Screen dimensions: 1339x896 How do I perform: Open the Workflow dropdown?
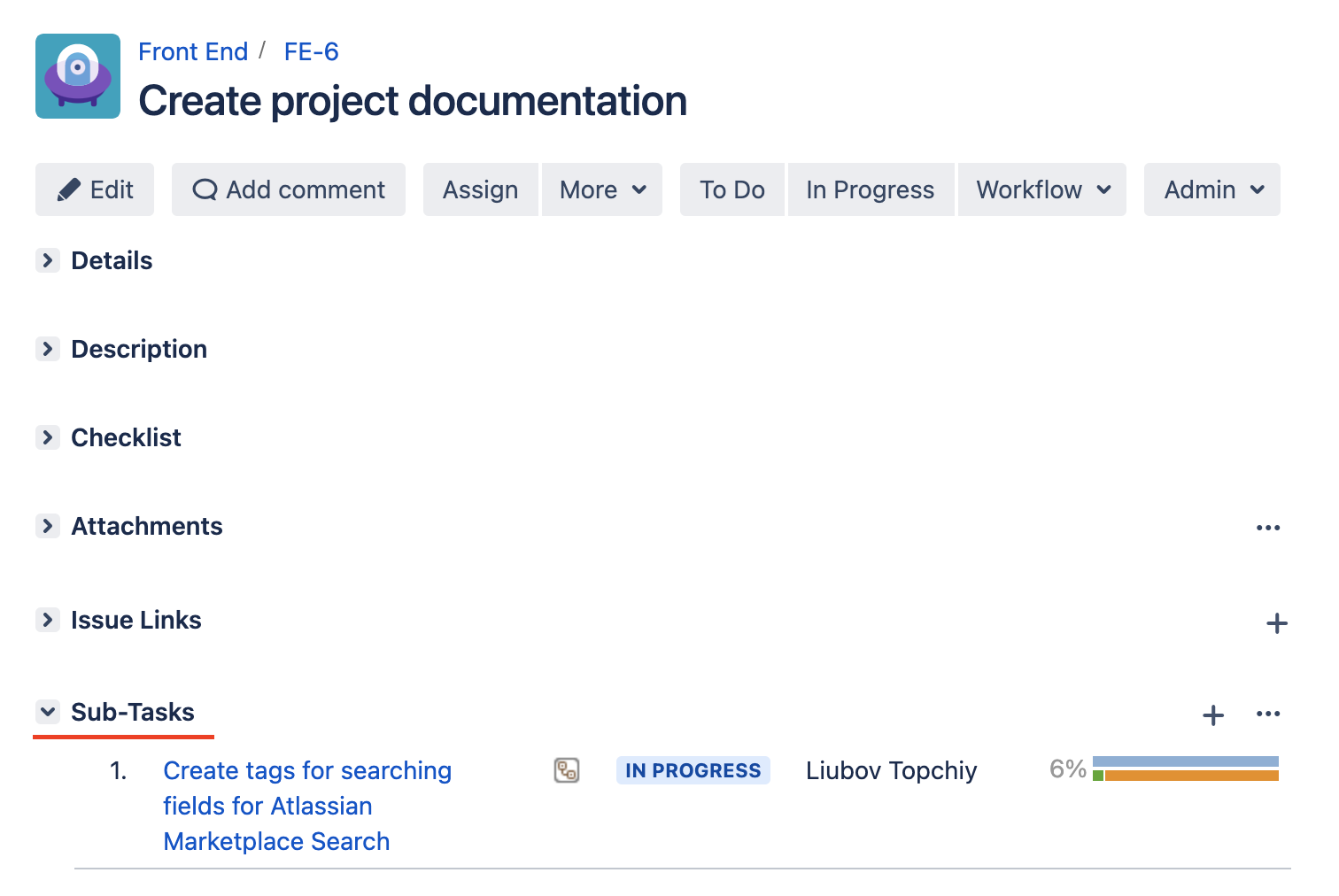point(1042,189)
